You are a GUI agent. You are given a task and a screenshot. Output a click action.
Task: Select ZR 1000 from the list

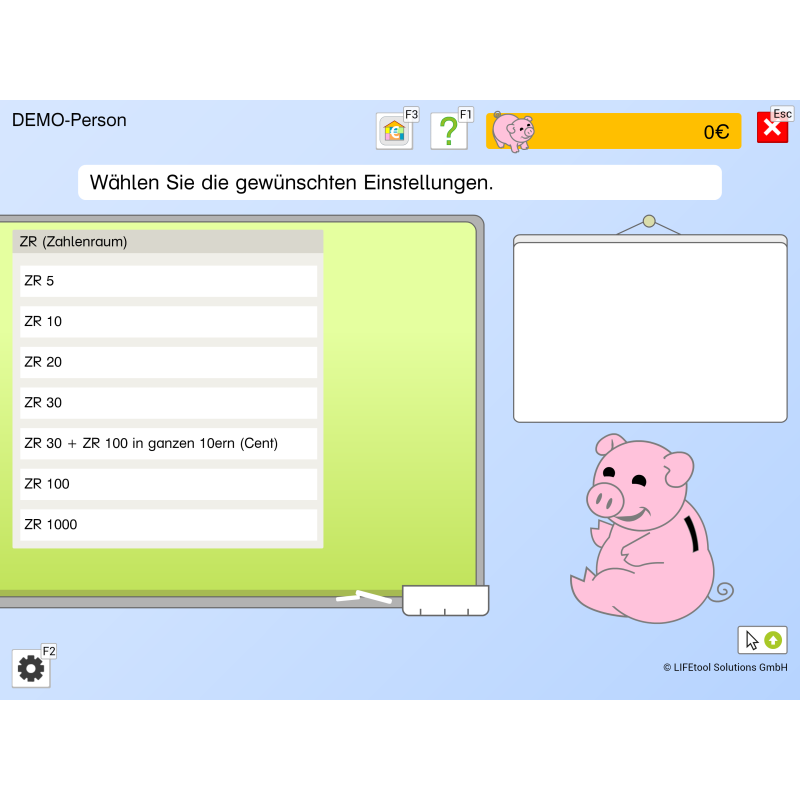168,525
